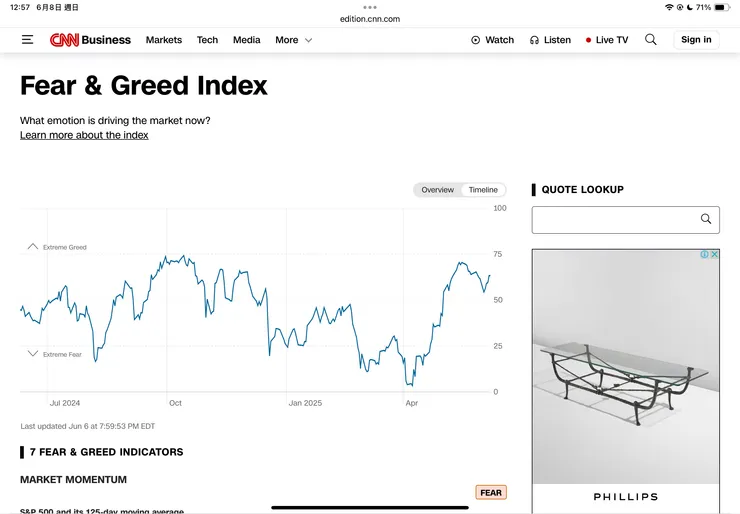Click the Live TV link
The image size is (740, 514).
(x=607, y=40)
